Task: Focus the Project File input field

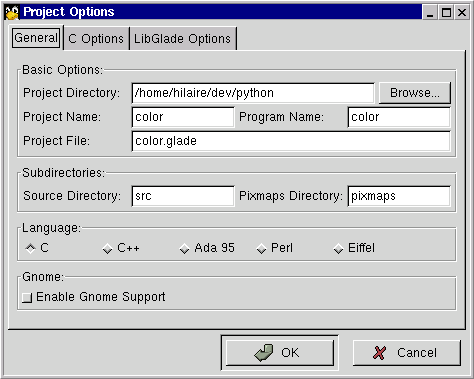Action: [291, 141]
